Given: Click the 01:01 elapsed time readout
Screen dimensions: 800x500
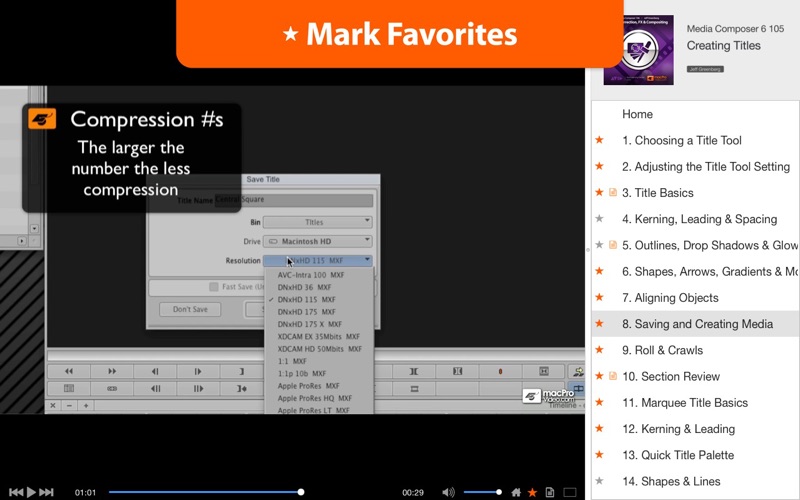Looking at the screenshot, I should click(x=85, y=492).
